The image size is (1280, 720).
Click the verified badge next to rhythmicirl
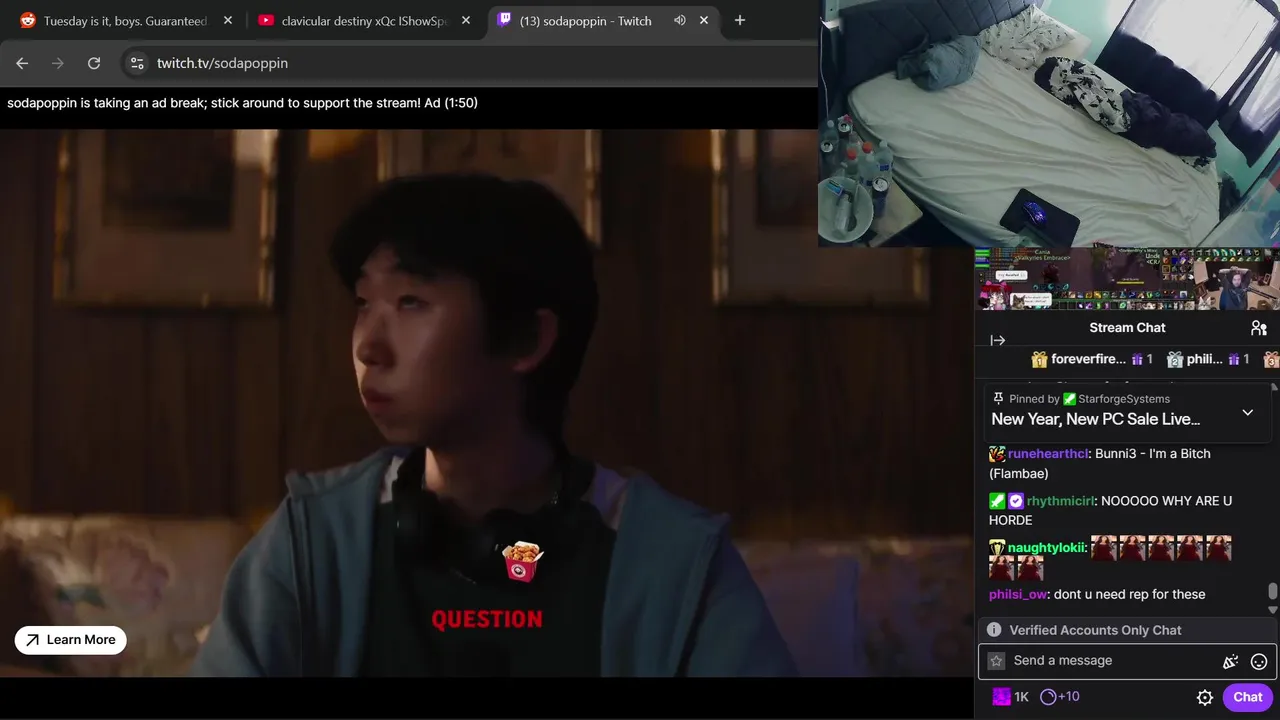[x=1016, y=501]
